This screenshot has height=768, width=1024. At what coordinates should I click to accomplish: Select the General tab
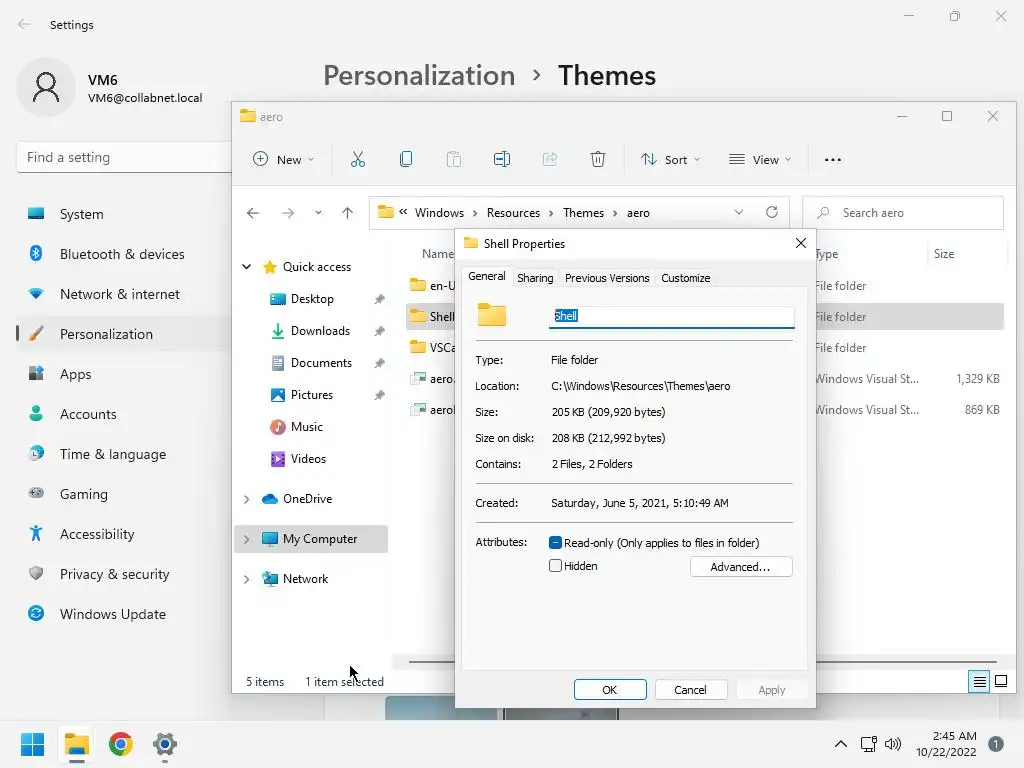(487, 276)
